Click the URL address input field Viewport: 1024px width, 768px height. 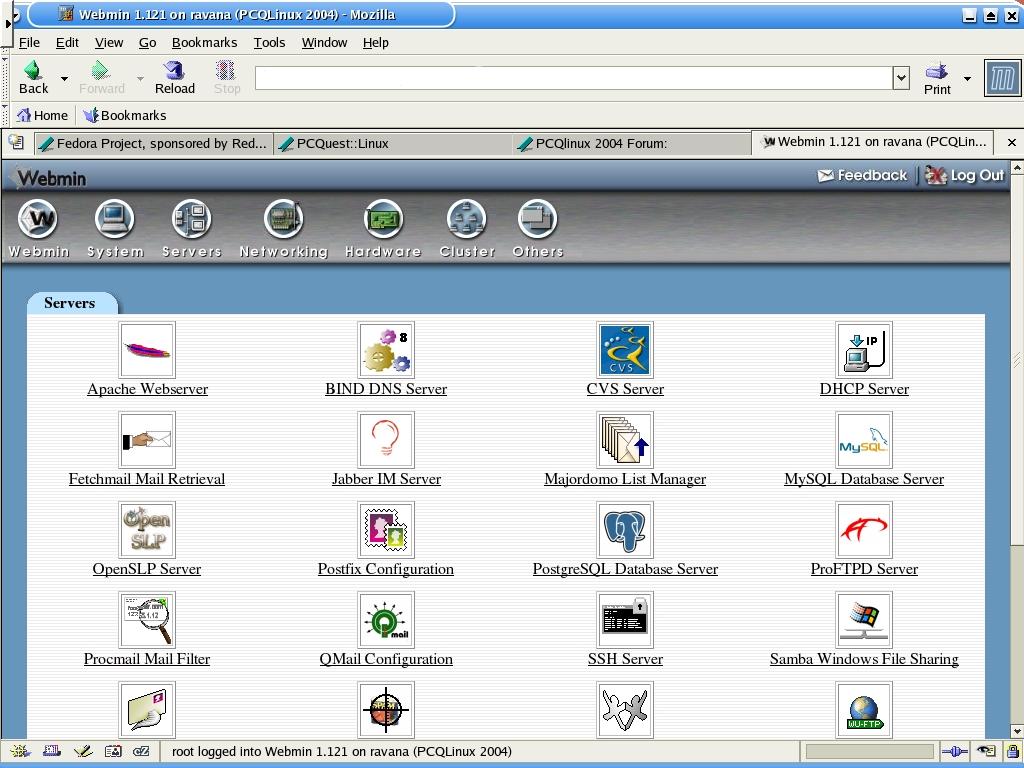[x=573, y=78]
